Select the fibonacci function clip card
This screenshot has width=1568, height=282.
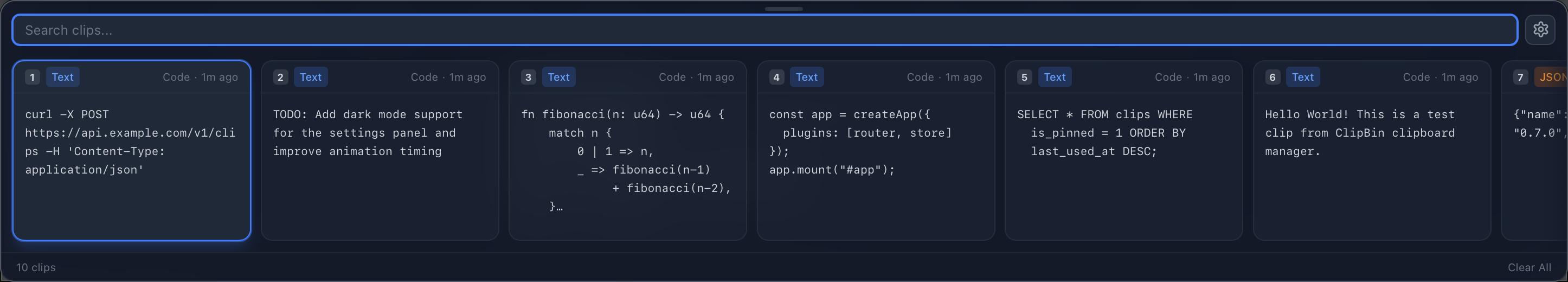627,150
